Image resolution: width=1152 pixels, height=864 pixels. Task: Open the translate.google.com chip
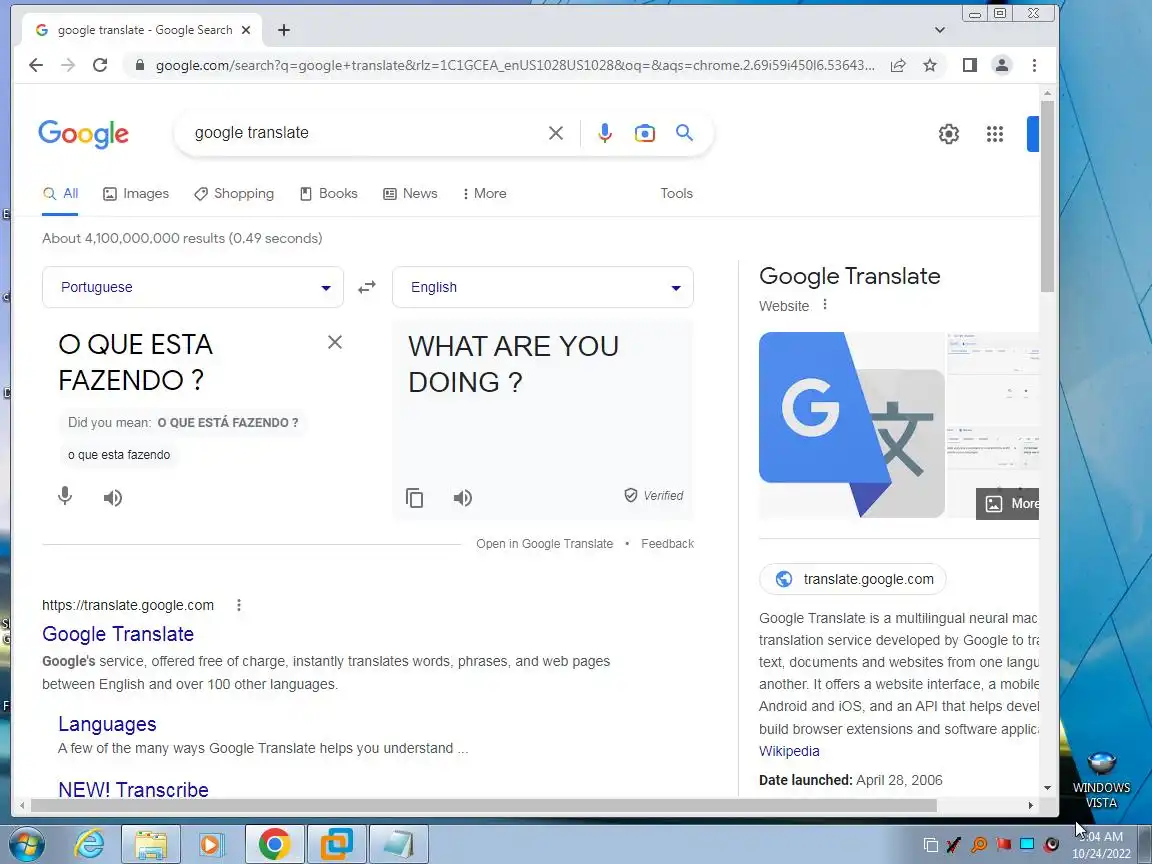pyautogui.click(x=853, y=579)
